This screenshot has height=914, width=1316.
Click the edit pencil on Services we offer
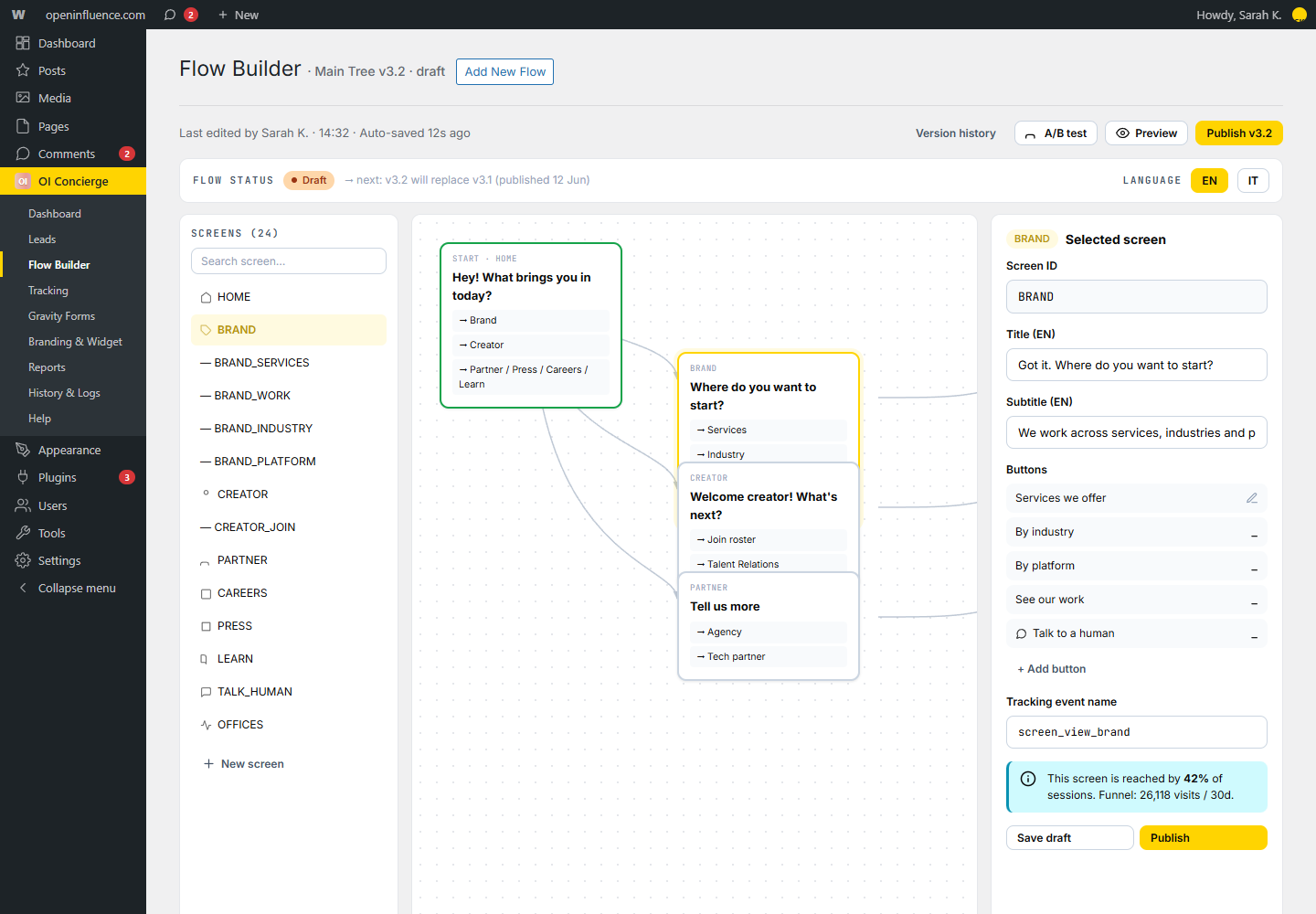click(x=1252, y=498)
